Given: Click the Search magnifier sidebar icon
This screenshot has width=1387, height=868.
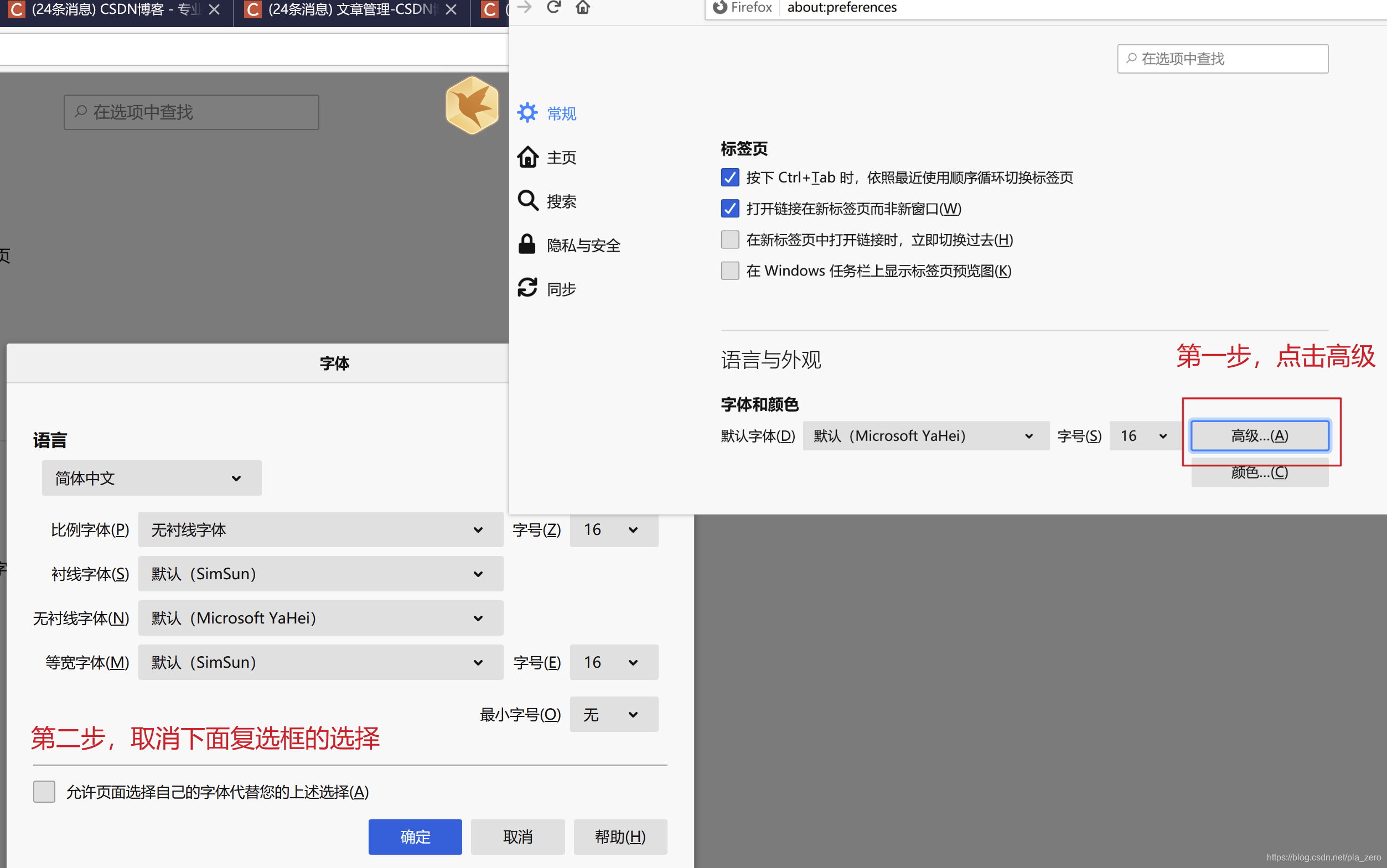Looking at the screenshot, I should tap(527, 201).
